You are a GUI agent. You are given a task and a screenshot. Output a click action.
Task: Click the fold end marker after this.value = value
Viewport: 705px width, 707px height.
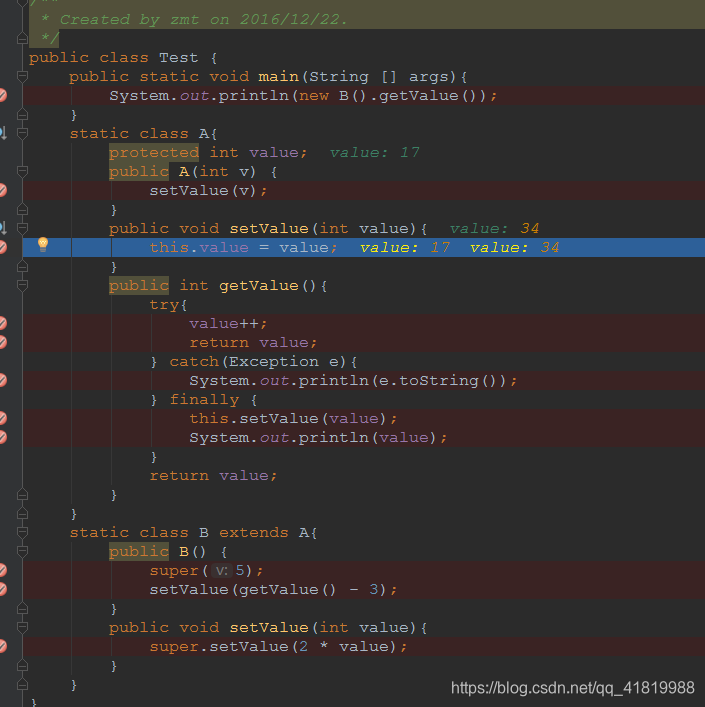pos(22,267)
